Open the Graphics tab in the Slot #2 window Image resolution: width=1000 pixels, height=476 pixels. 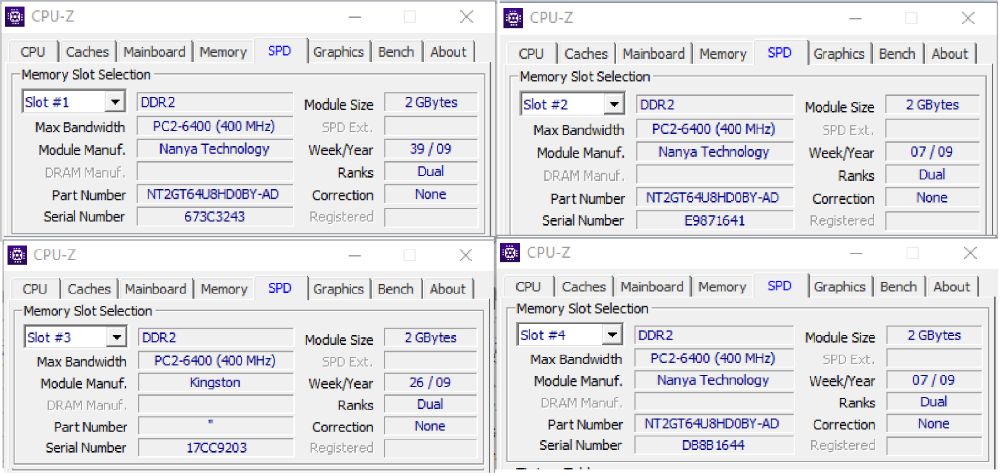click(839, 54)
